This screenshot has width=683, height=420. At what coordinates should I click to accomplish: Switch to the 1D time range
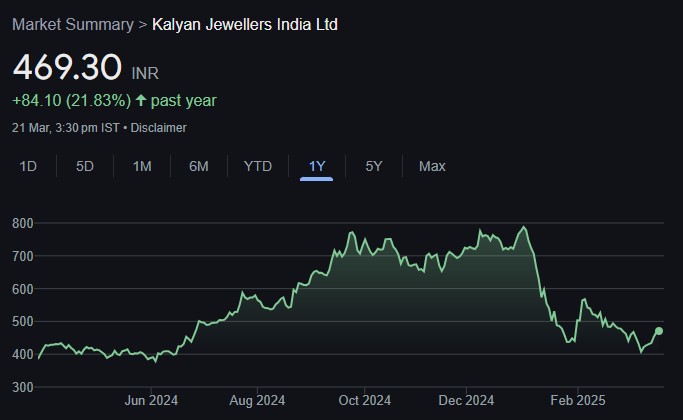click(28, 166)
